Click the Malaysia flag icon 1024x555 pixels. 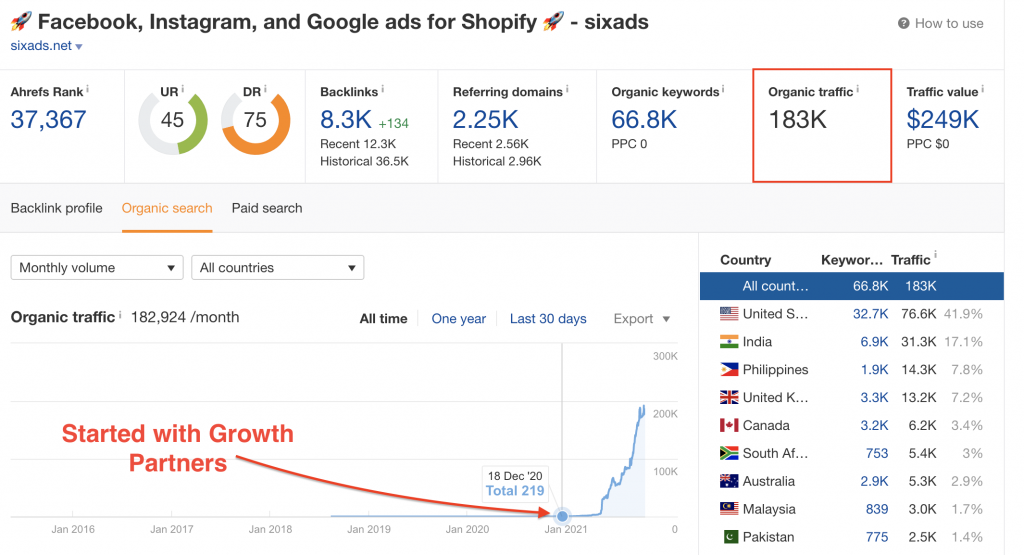pyautogui.click(x=729, y=509)
